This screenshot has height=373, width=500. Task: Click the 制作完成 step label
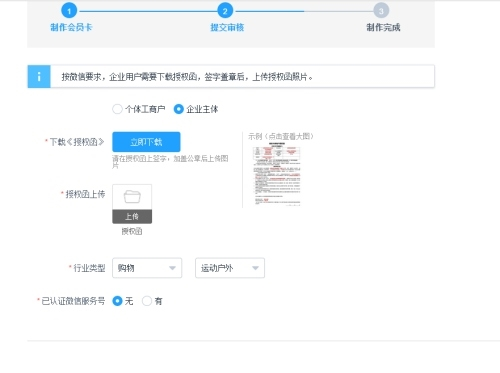pos(383,27)
